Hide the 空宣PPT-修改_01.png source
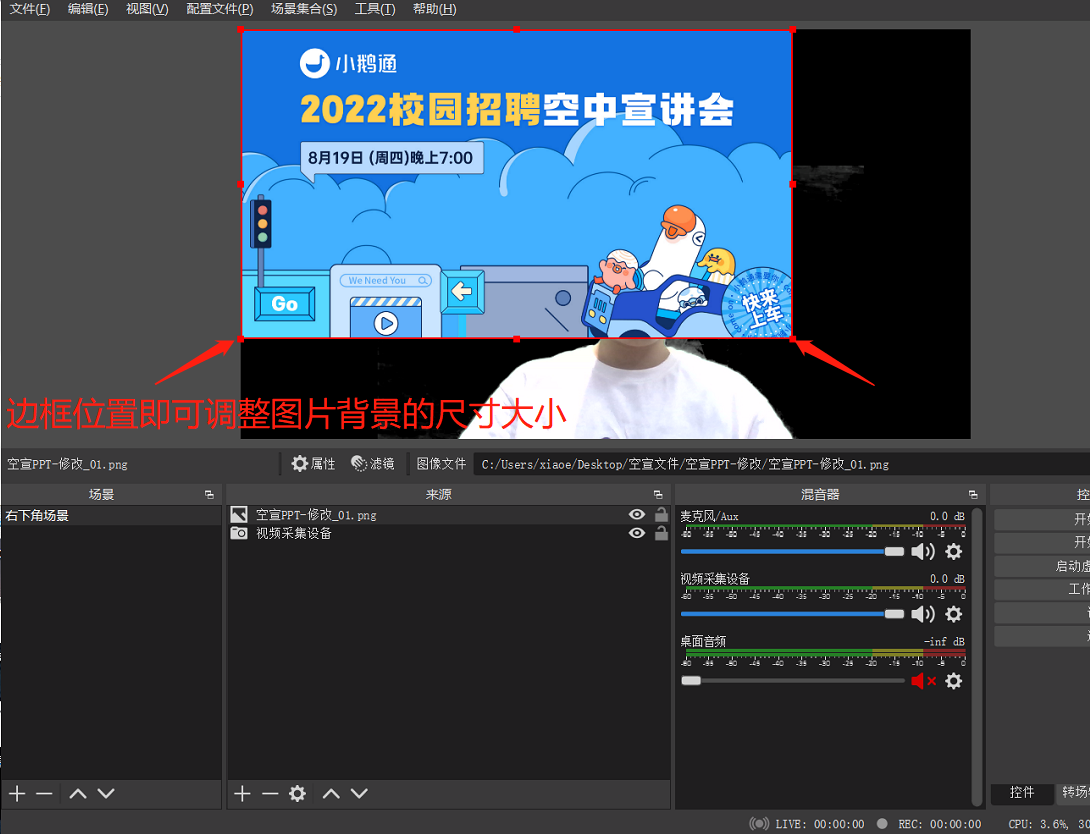This screenshot has width=1090, height=834. 637,514
